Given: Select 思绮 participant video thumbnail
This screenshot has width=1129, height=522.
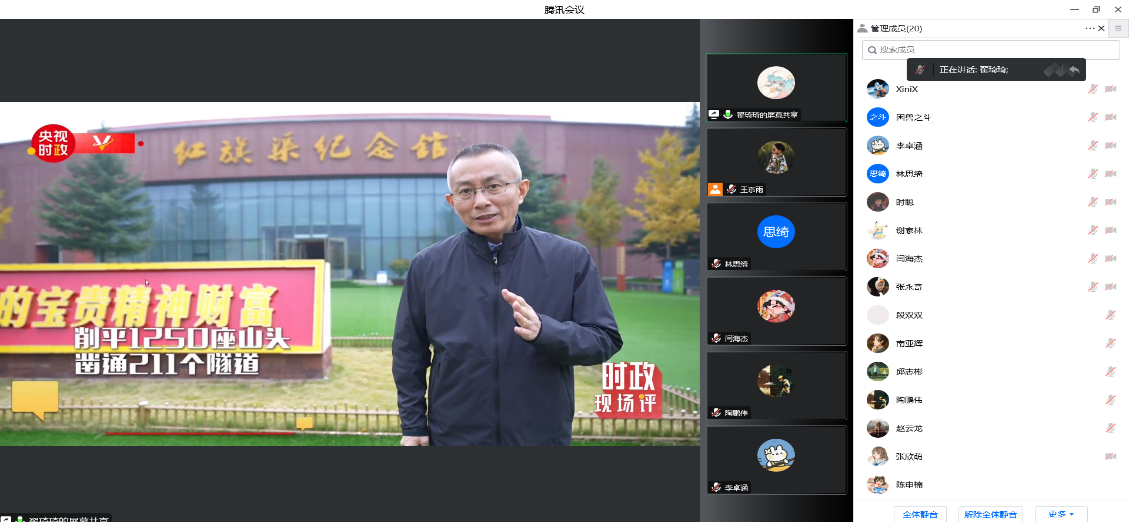Looking at the screenshot, I should 776,236.
